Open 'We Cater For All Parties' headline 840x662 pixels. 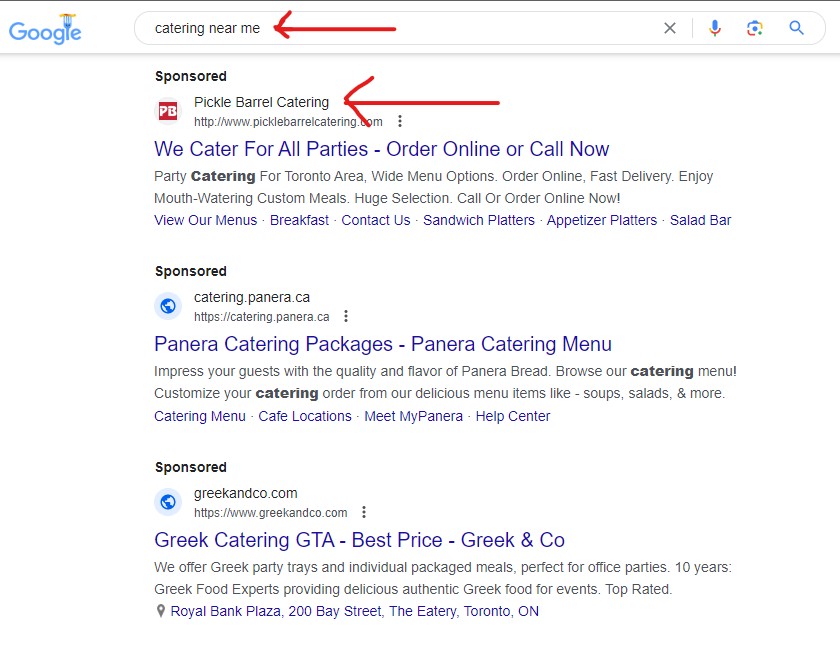[381, 149]
